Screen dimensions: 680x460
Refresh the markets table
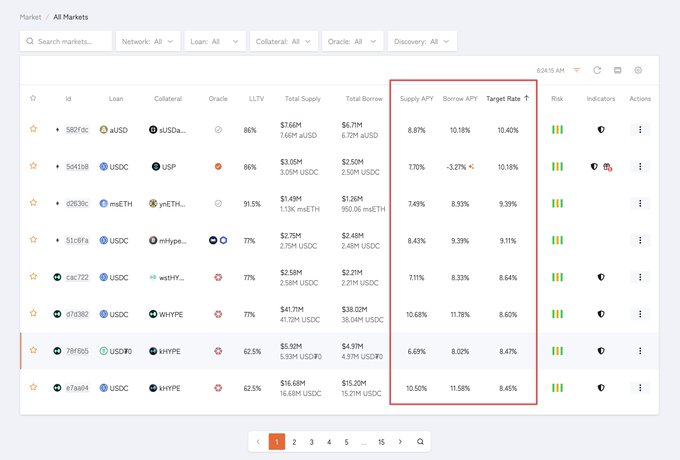click(x=597, y=70)
